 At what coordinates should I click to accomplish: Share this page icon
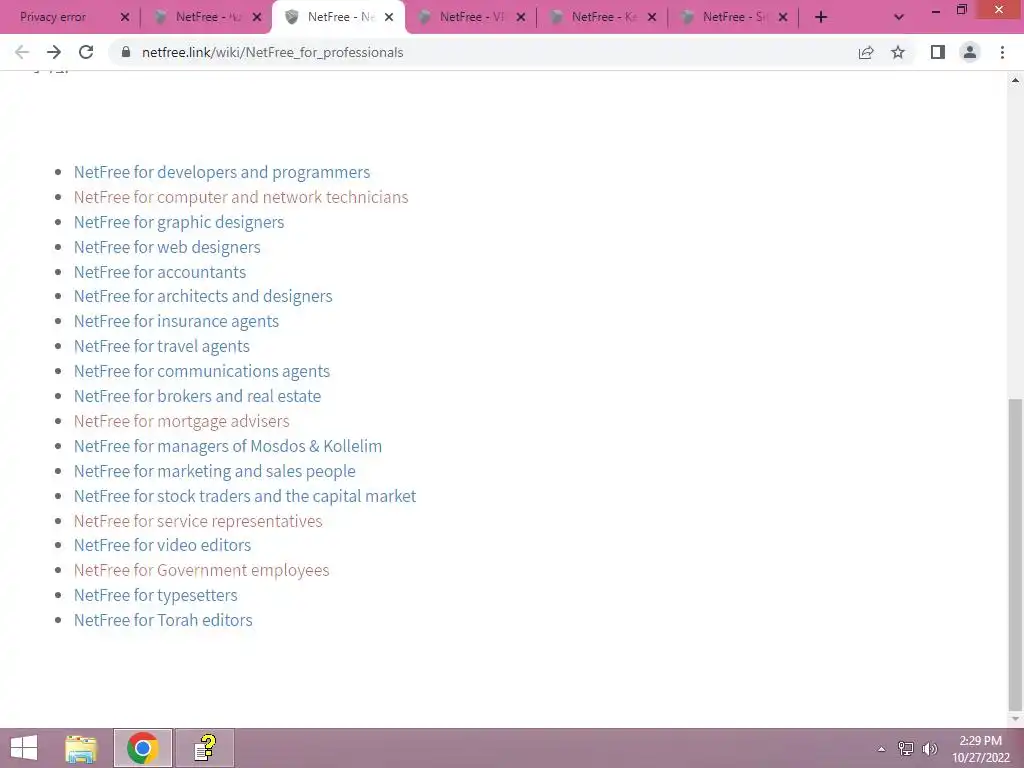(866, 52)
